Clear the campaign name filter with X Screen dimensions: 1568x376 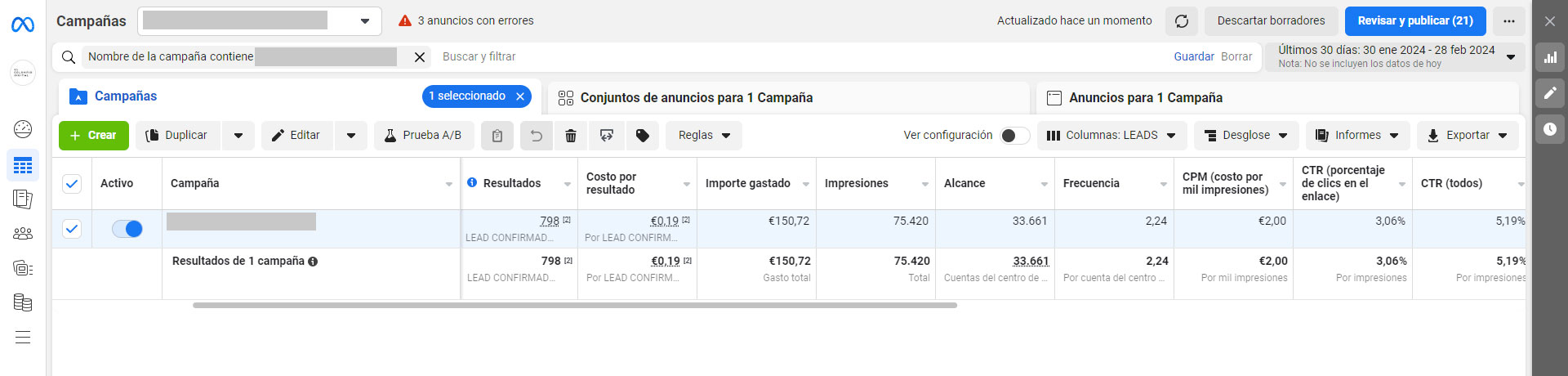point(420,57)
